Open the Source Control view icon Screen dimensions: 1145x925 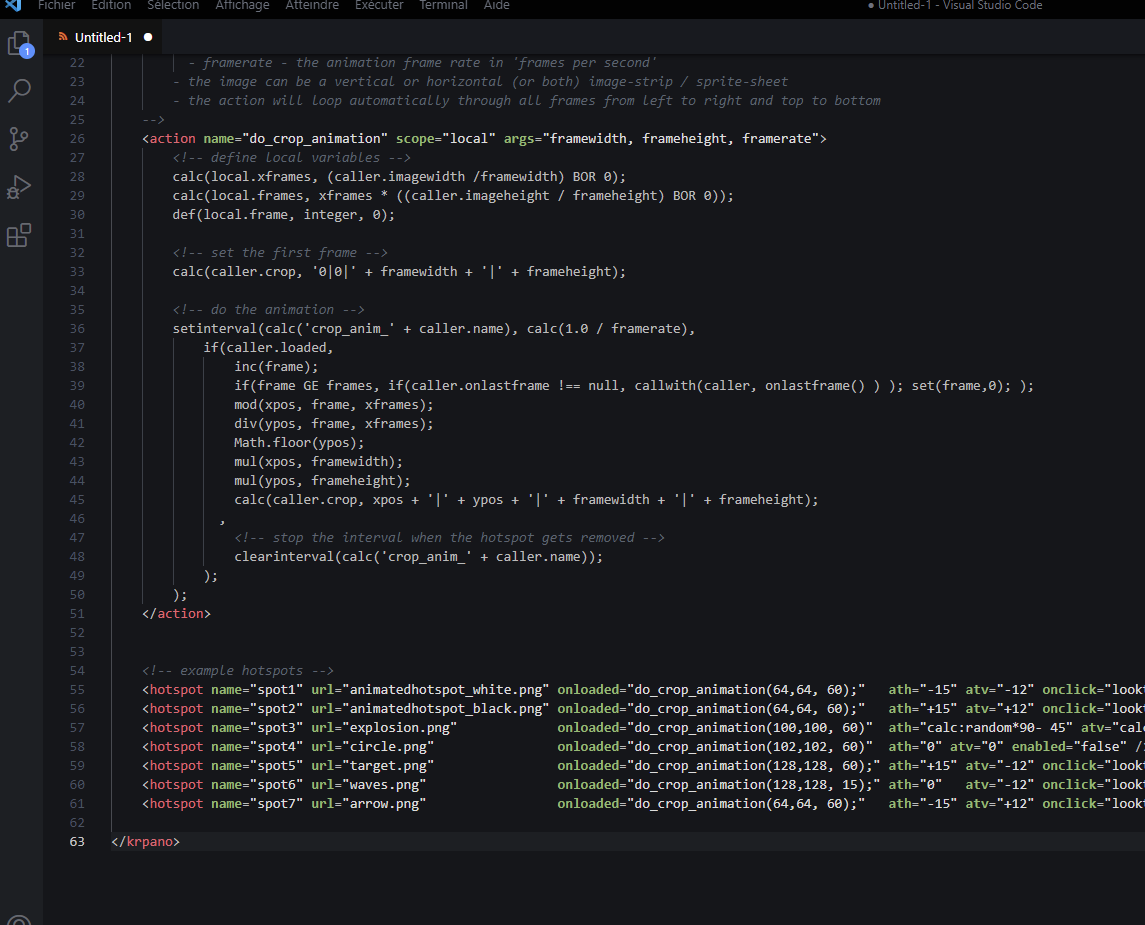click(19, 139)
